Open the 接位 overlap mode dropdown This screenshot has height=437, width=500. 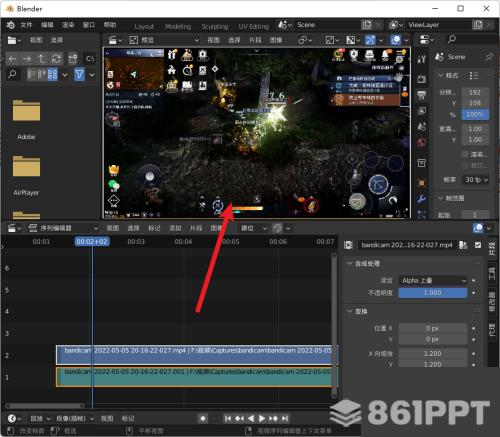tap(253, 228)
